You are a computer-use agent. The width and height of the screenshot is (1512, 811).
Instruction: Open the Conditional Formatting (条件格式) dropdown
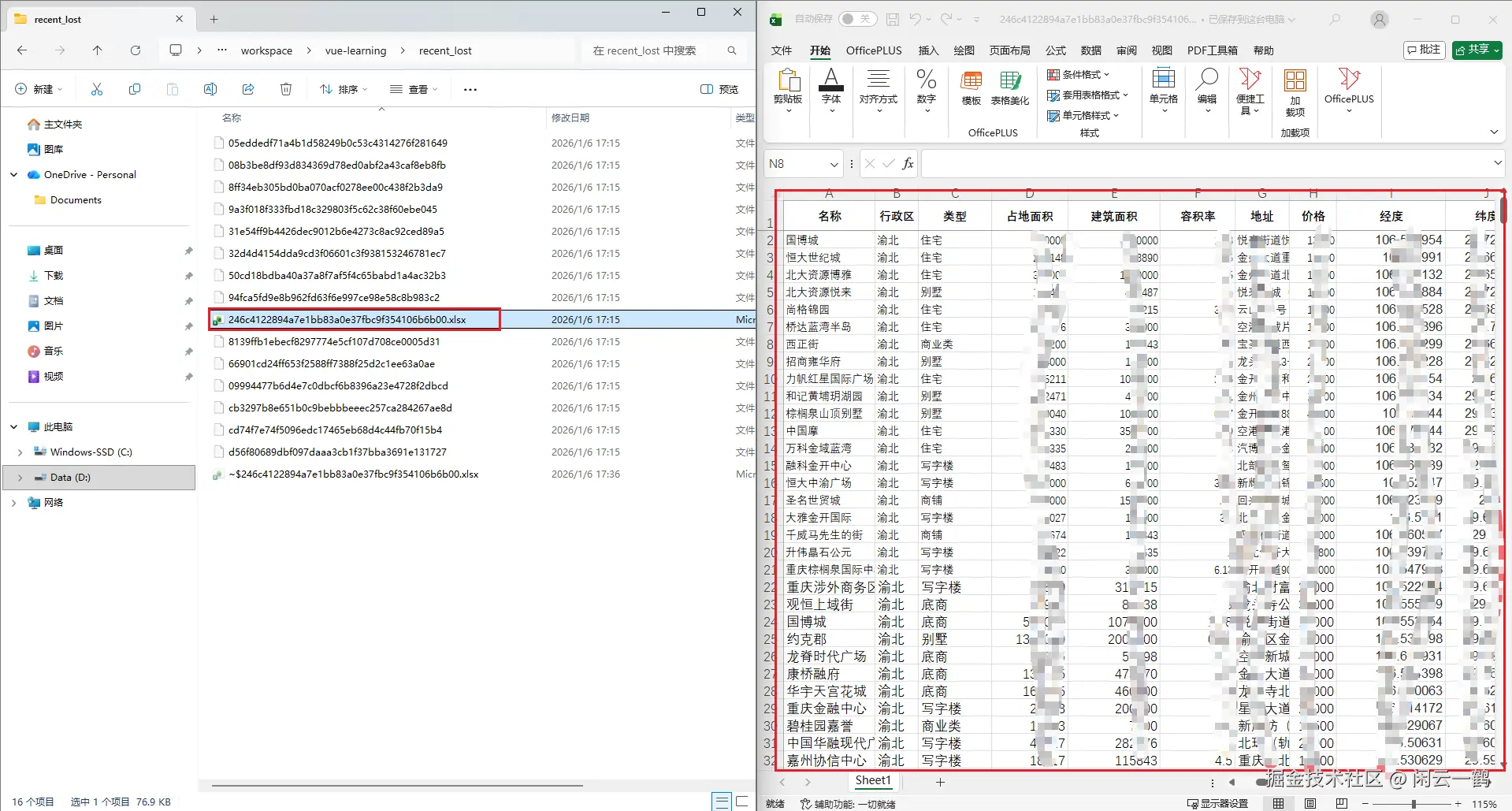click(1079, 75)
